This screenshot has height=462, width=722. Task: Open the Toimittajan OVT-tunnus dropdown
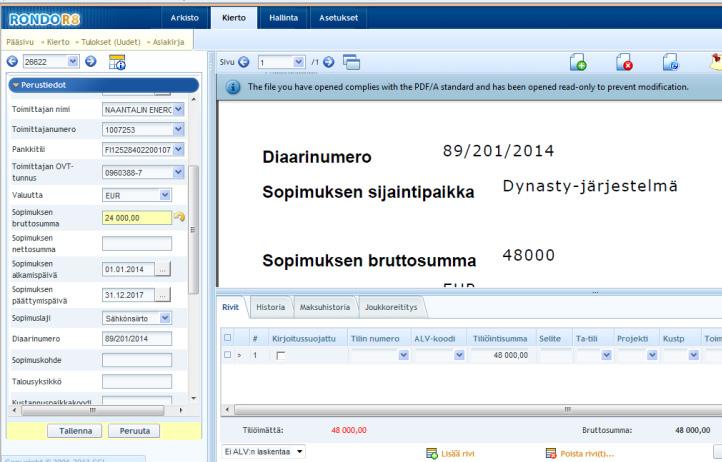pyautogui.click(x=179, y=172)
